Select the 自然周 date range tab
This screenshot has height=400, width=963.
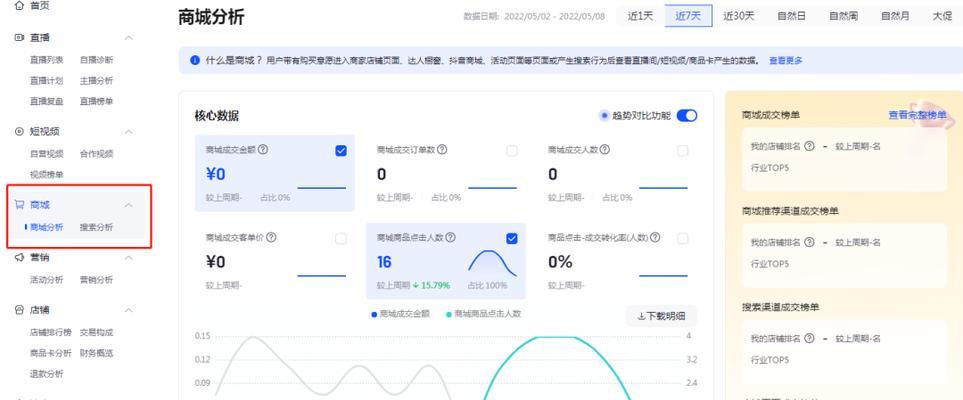coord(844,16)
